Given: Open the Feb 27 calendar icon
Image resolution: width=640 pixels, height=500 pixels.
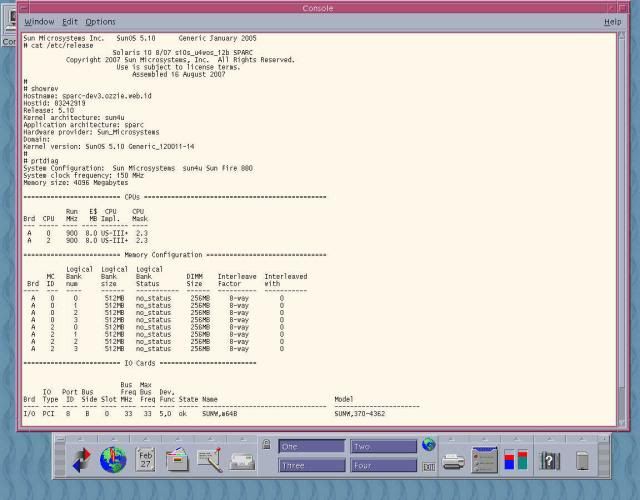Looking at the screenshot, I should click(145, 460).
